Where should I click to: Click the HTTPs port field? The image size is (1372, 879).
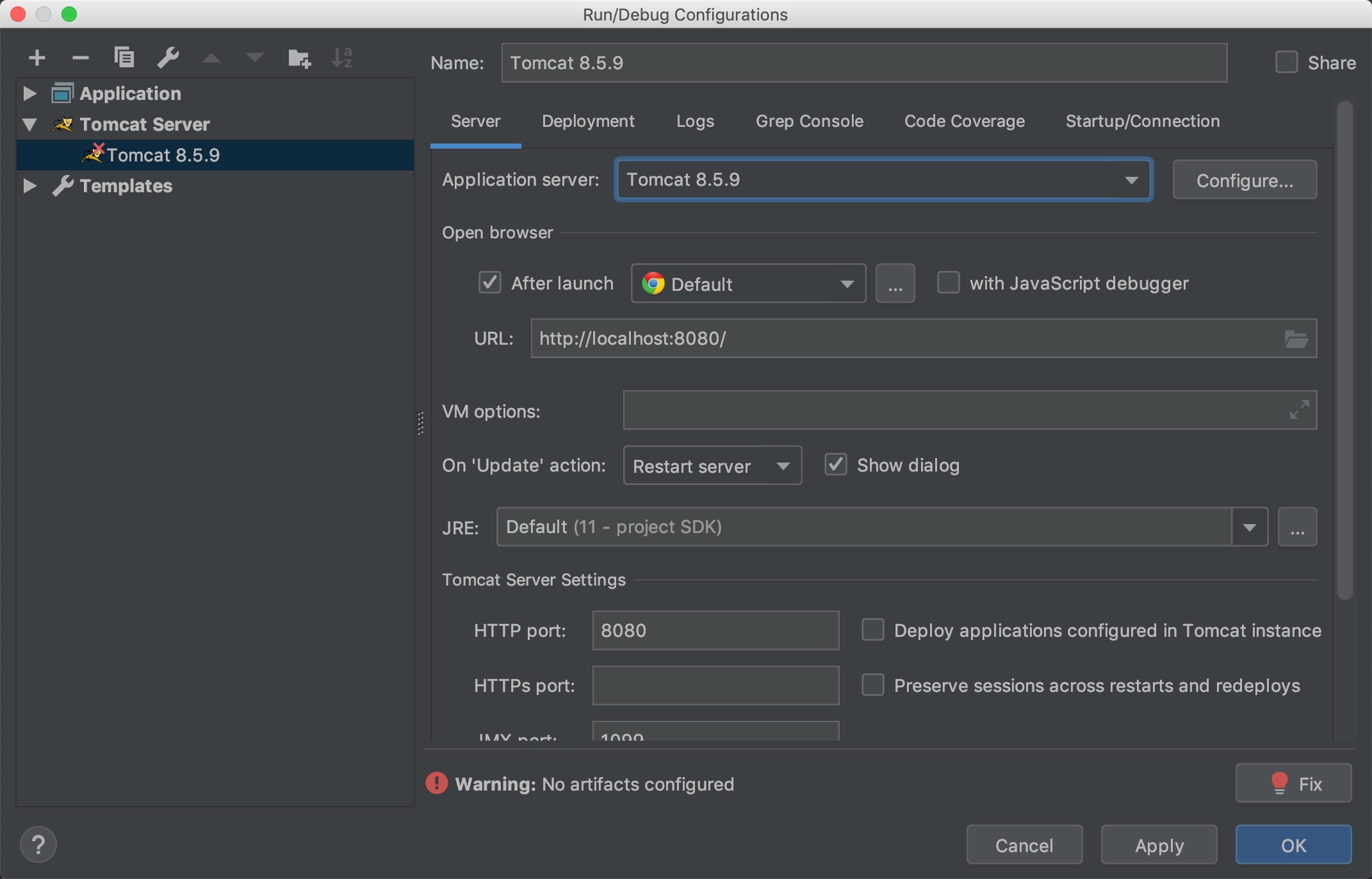coord(716,686)
